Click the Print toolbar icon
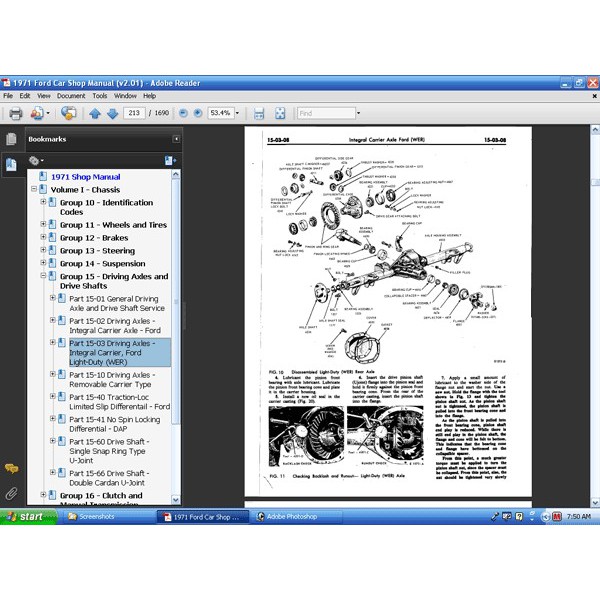The height and width of the screenshot is (600, 600). click(16, 113)
